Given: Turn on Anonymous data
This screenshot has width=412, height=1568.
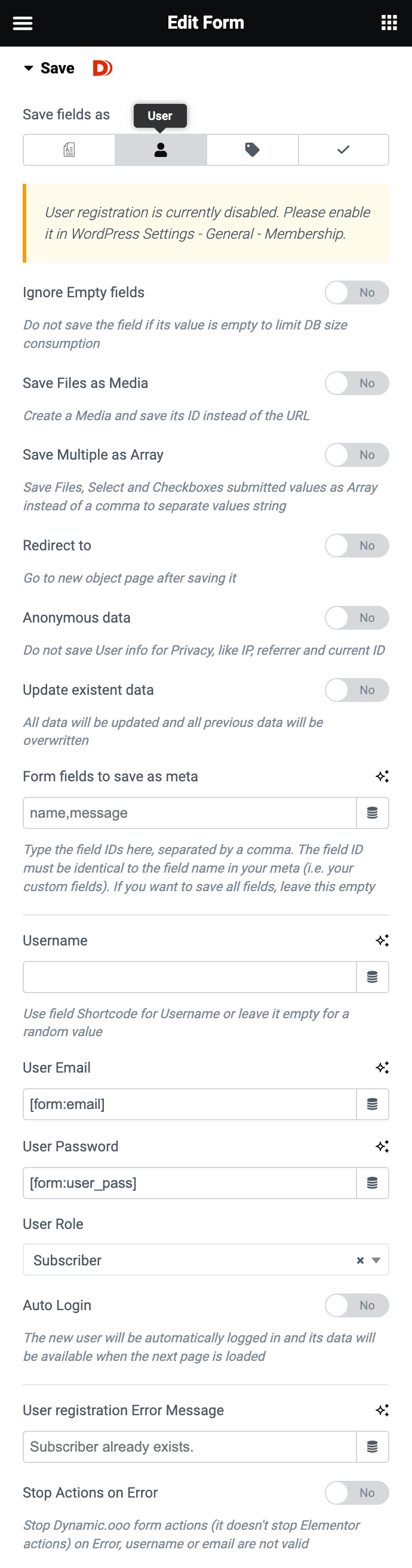Looking at the screenshot, I should tap(357, 617).
